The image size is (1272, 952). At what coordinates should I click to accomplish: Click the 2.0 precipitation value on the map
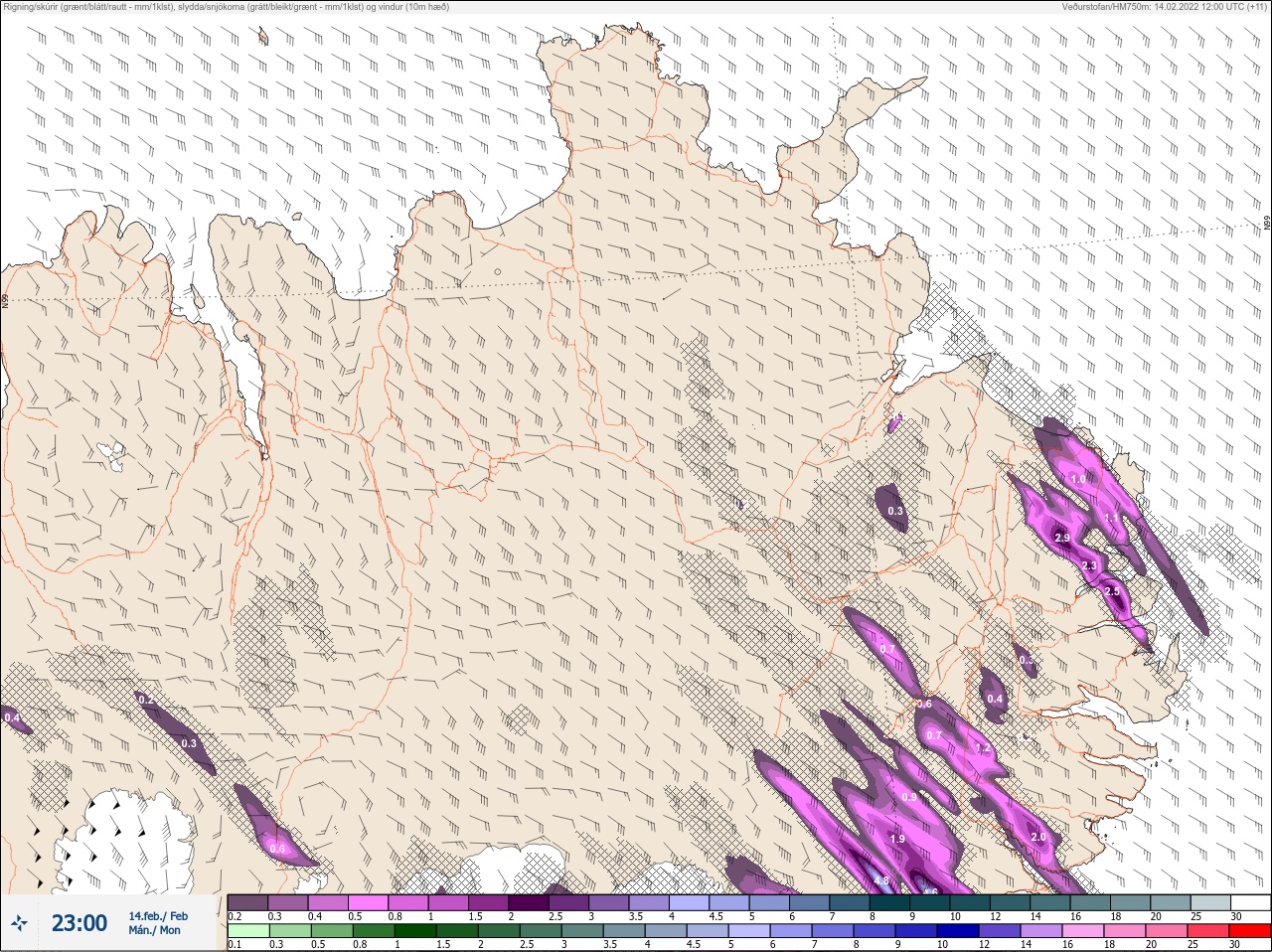[x=1038, y=838]
